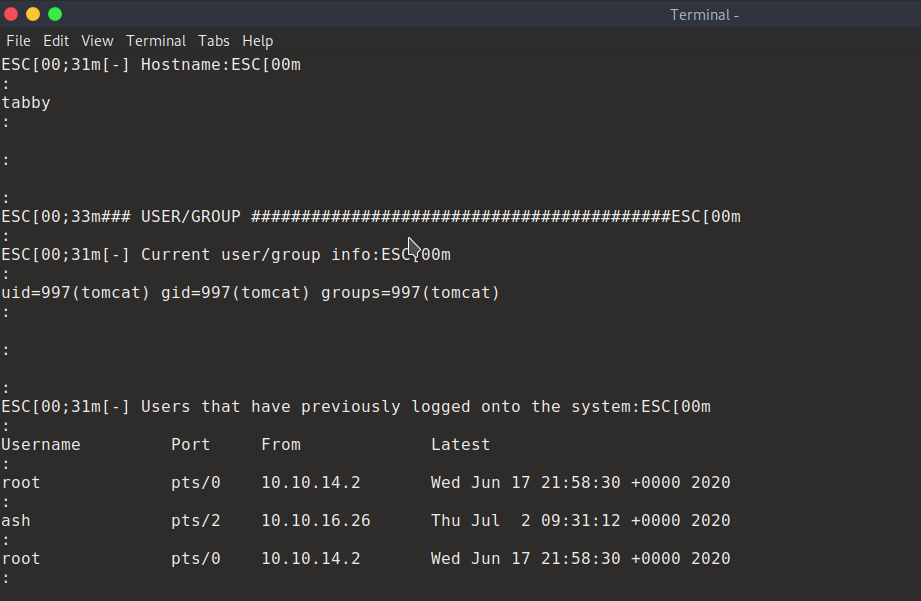Open the Help menu
The image size is (921, 601).
257,41
